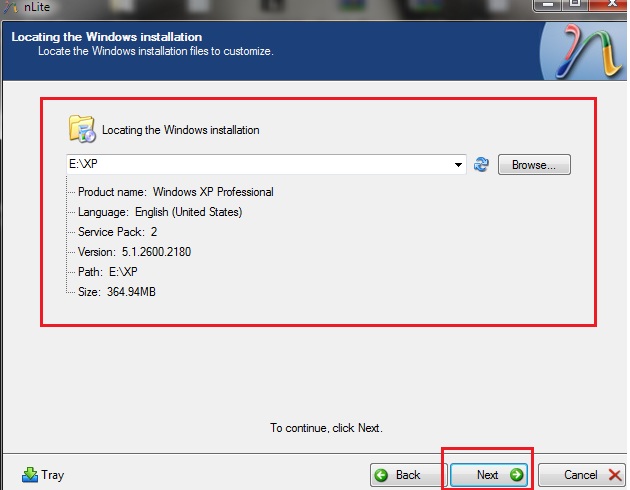This screenshot has width=630, height=490.
Task: Select the Path: E:\XP tree entry
Action: pyautogui.click(x=107, y=272)
